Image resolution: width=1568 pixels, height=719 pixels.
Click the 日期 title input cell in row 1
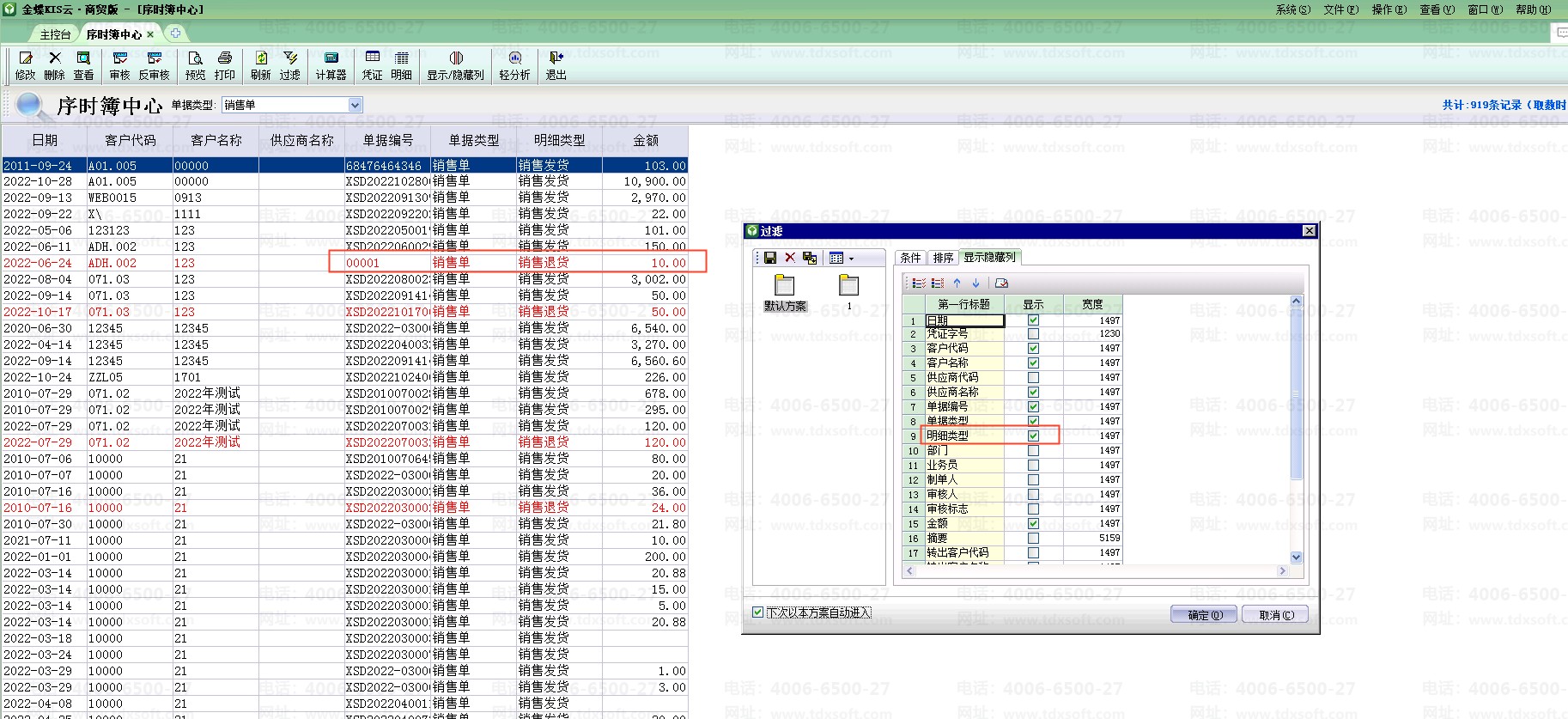pos(964,320)
